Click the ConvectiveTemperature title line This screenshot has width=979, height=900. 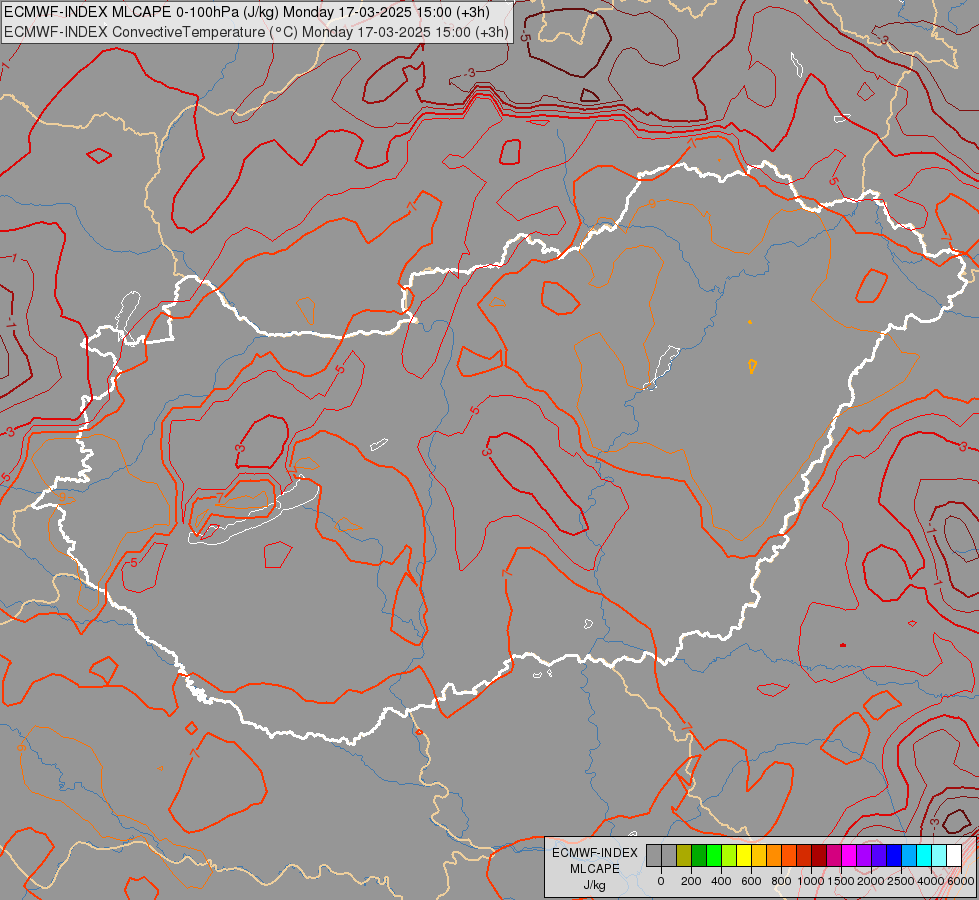point(257,32)
